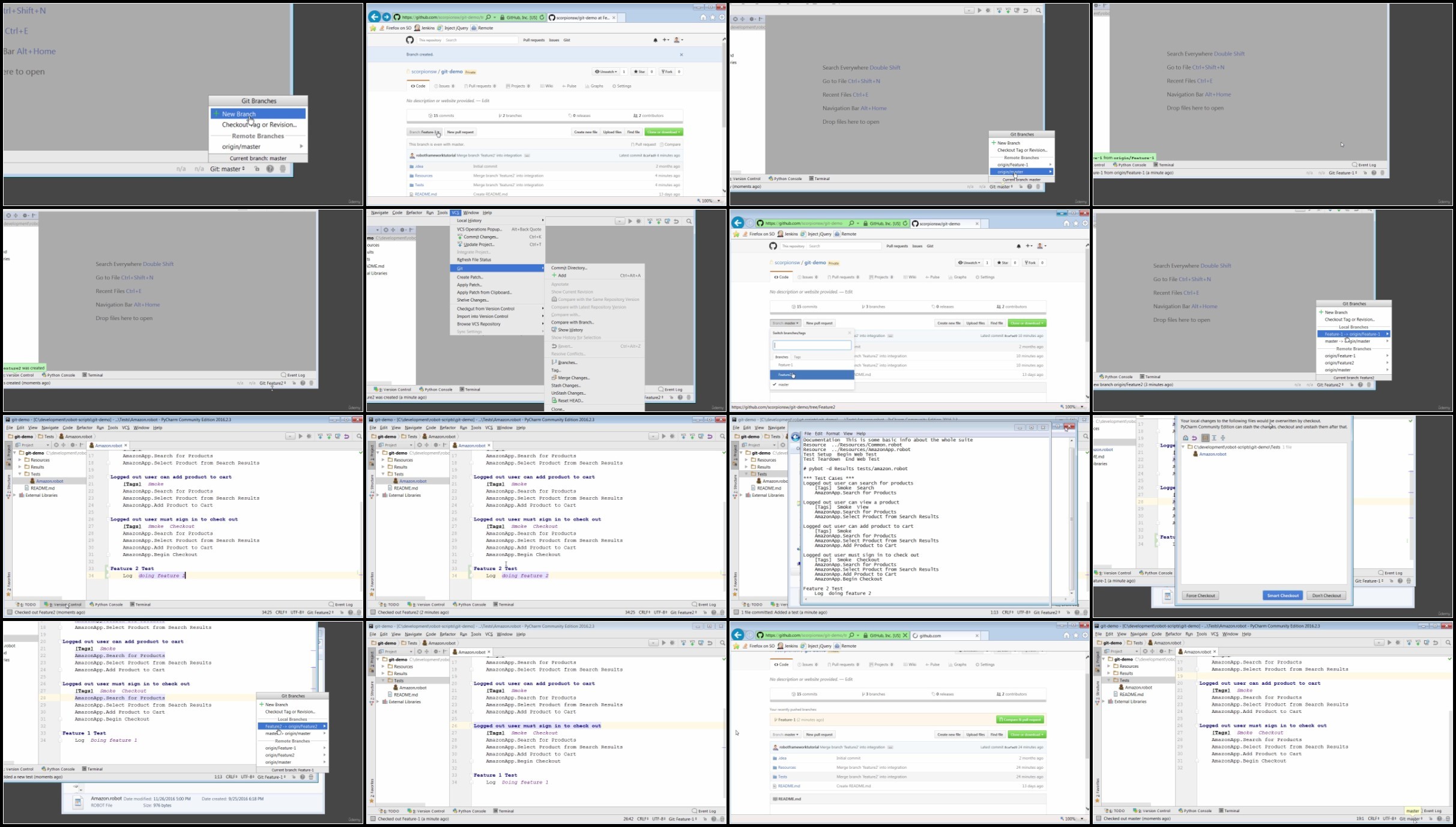Click expand all icon in Smart Checkout dialog
This screenshot has width=1456, height=827.
click(x=1214, y=438)
